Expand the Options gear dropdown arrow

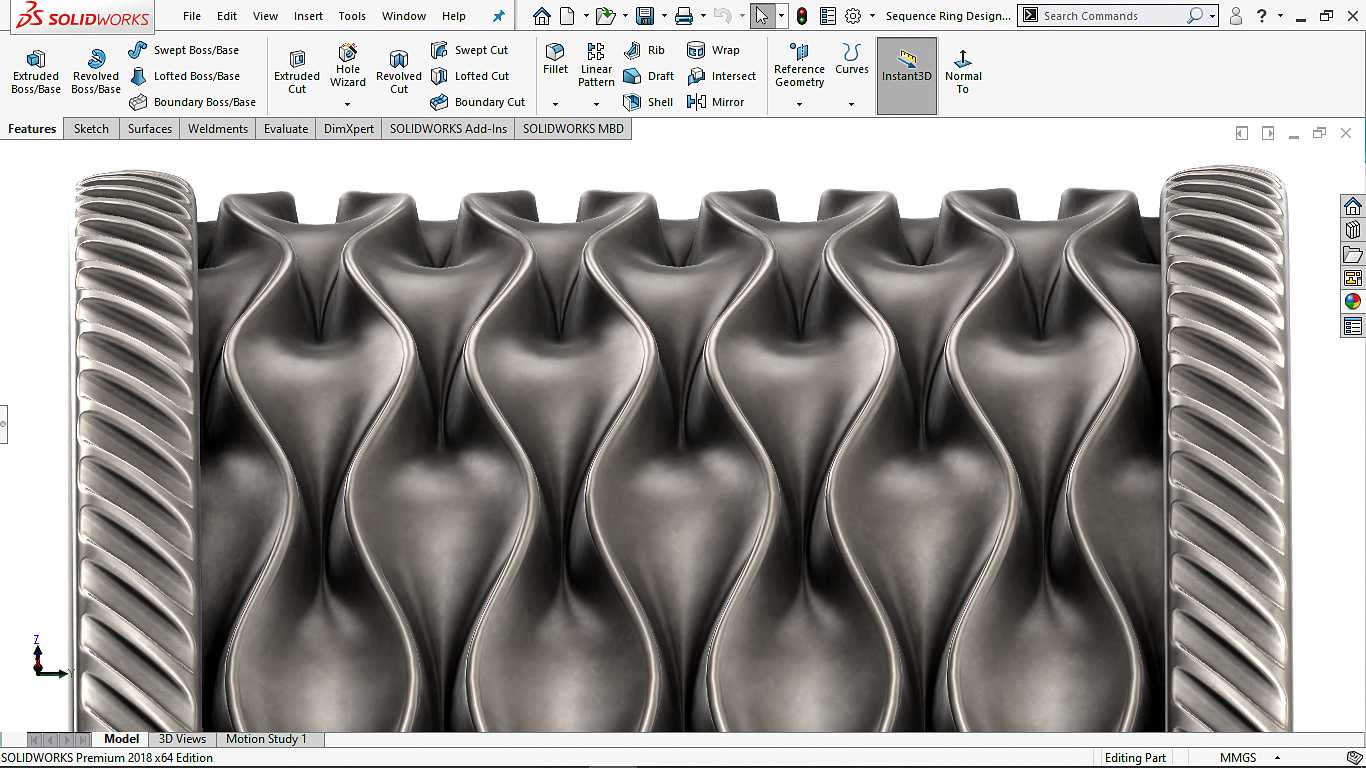tap(872, 16)
